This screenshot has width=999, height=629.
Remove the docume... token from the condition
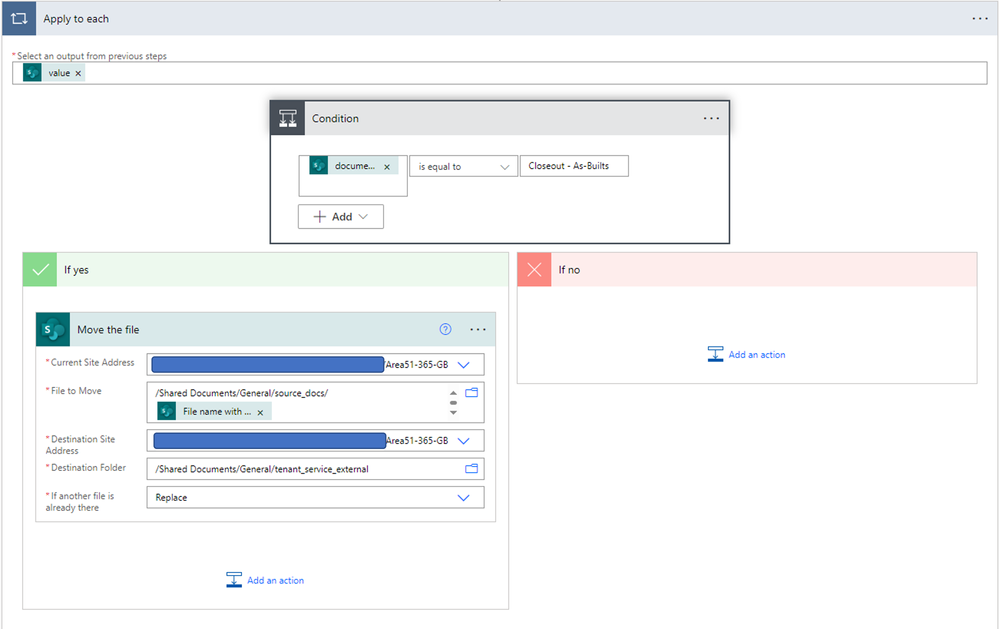[x=387, y=166]
